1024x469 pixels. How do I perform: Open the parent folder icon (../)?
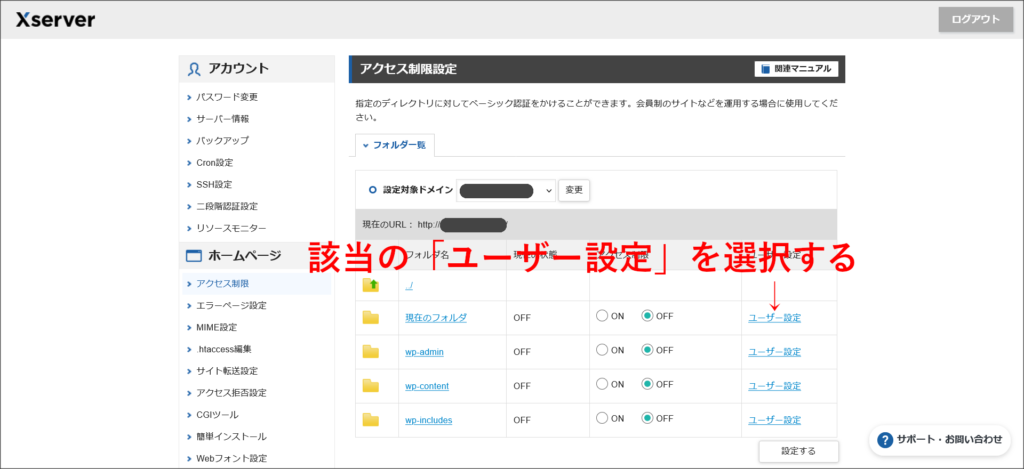pyautogui.click(x=371, y=284)
